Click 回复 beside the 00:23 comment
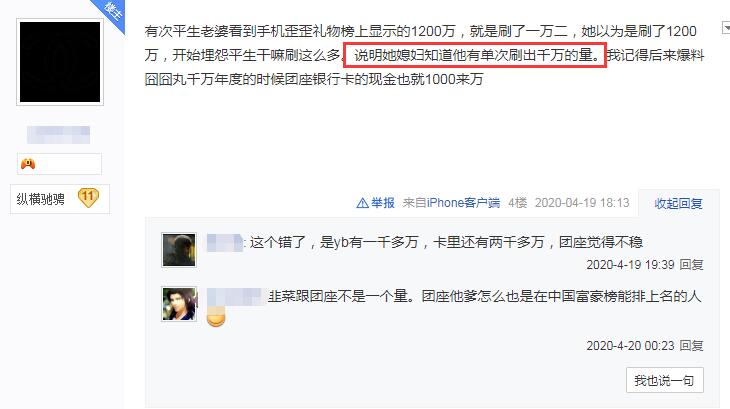 pos(691,346)
